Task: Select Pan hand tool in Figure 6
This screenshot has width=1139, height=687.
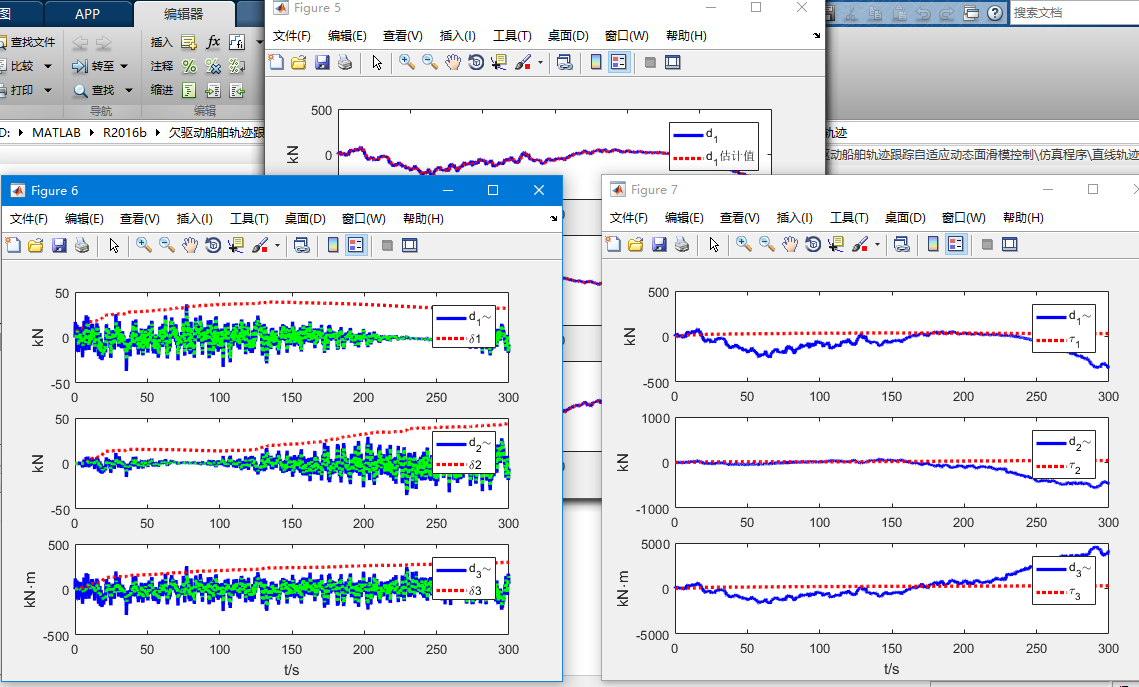Action: [x=190, y=245]
